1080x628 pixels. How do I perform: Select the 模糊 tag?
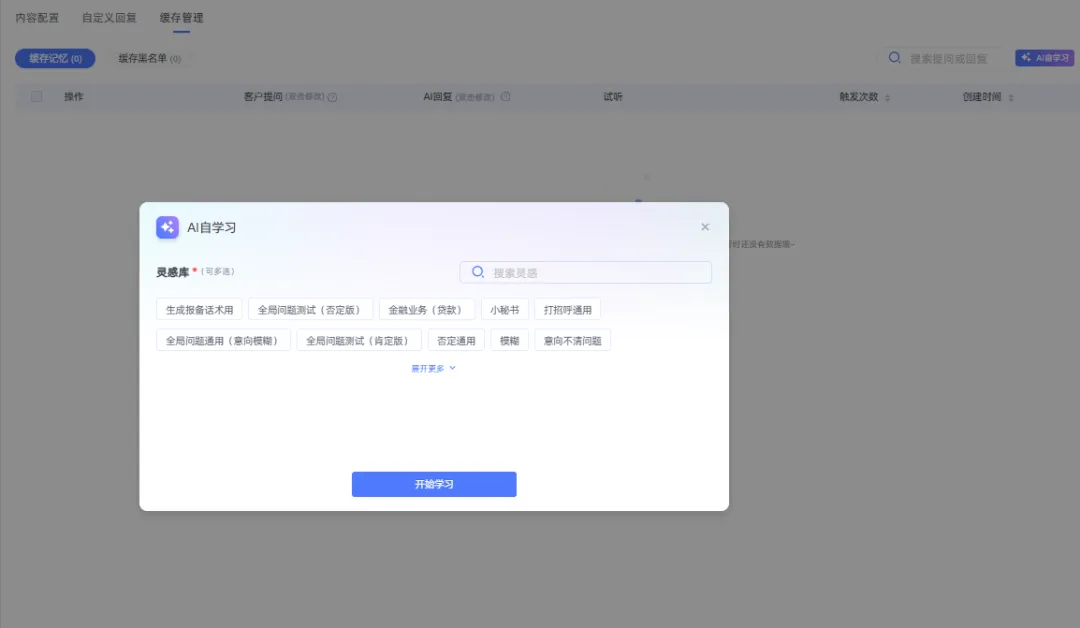point(509,340)
